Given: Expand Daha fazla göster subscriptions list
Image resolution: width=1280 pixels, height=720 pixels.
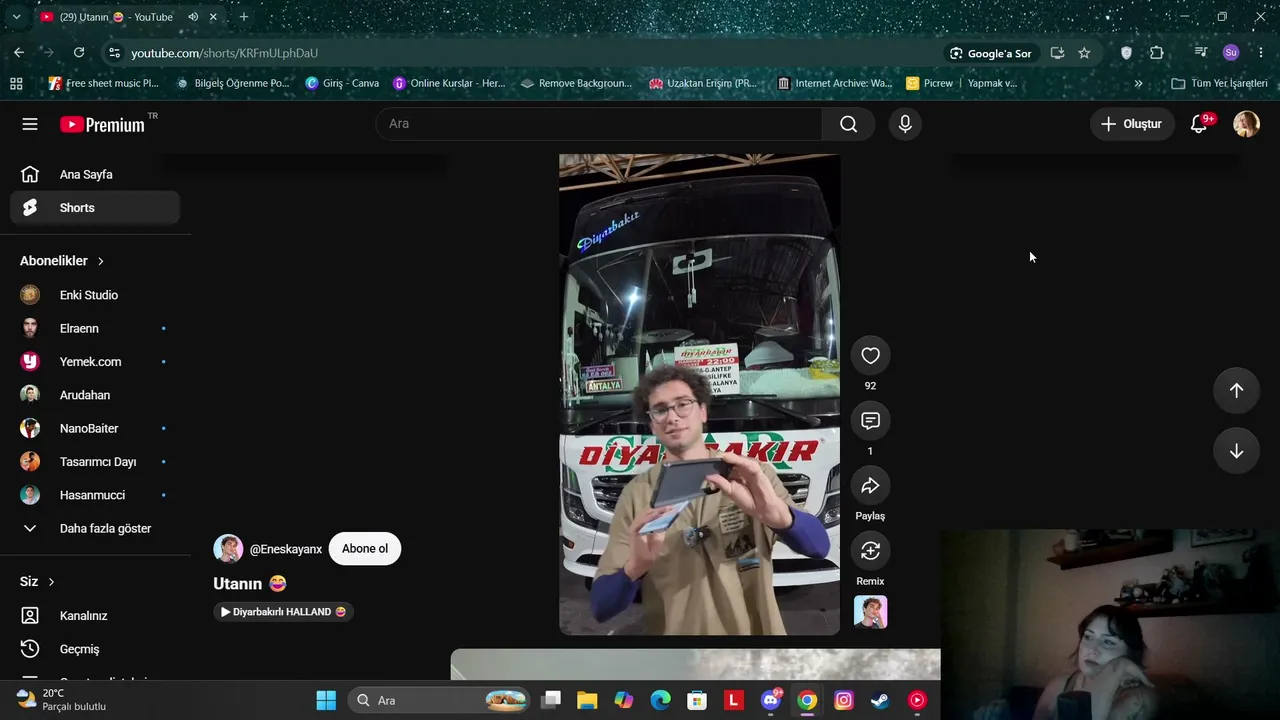Looking at the screenshot, I should pos(95,528).
